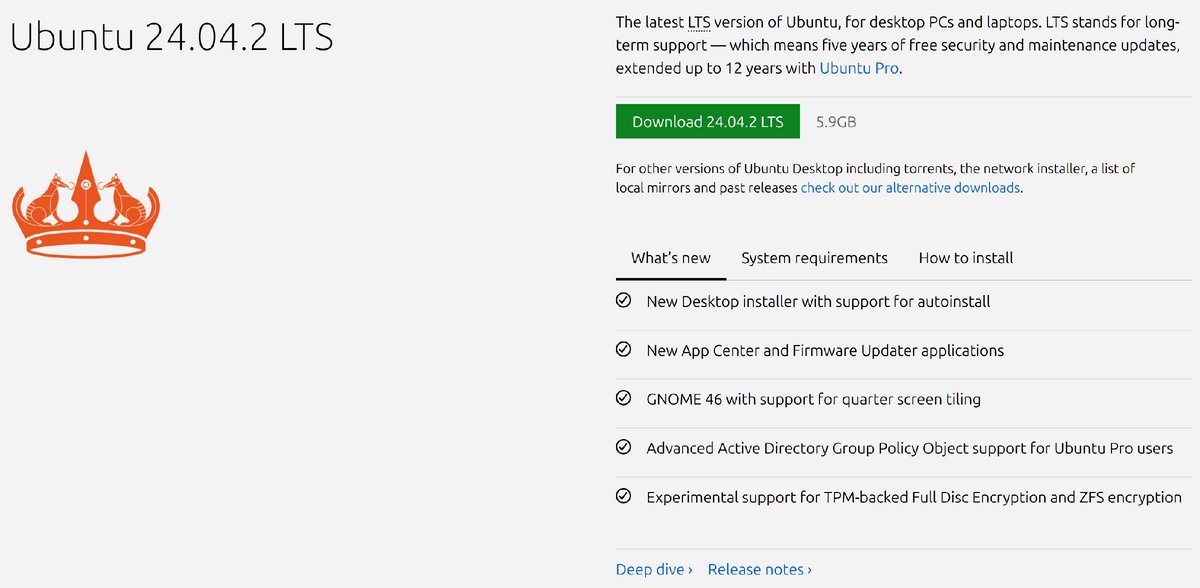Open the How to install tab
The height and width of the screenshot is (588, 1200).
pyautogui.click(x=965, y=258)
